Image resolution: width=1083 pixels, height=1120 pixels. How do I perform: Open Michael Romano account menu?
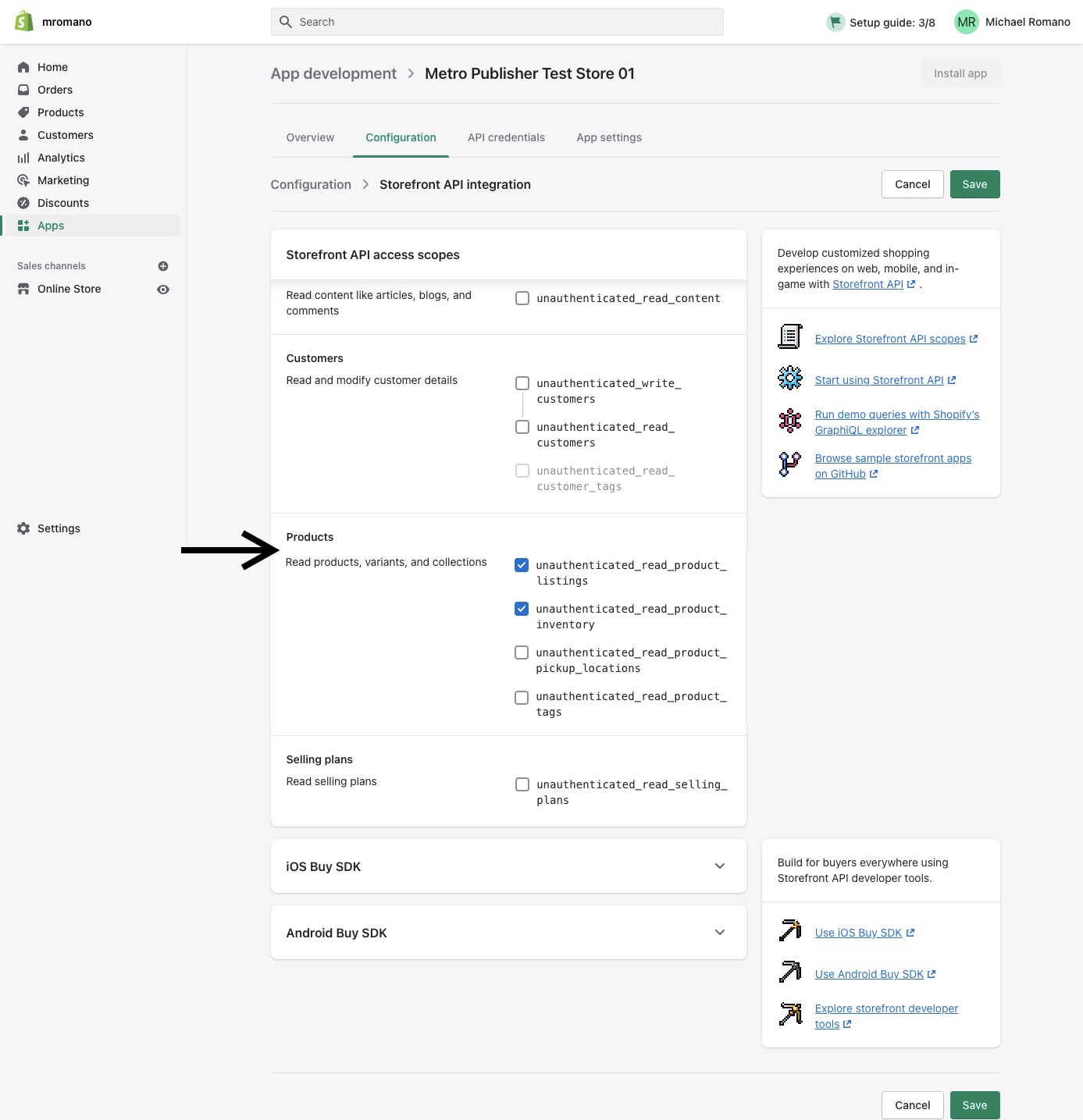click(x=1013, y=22)
